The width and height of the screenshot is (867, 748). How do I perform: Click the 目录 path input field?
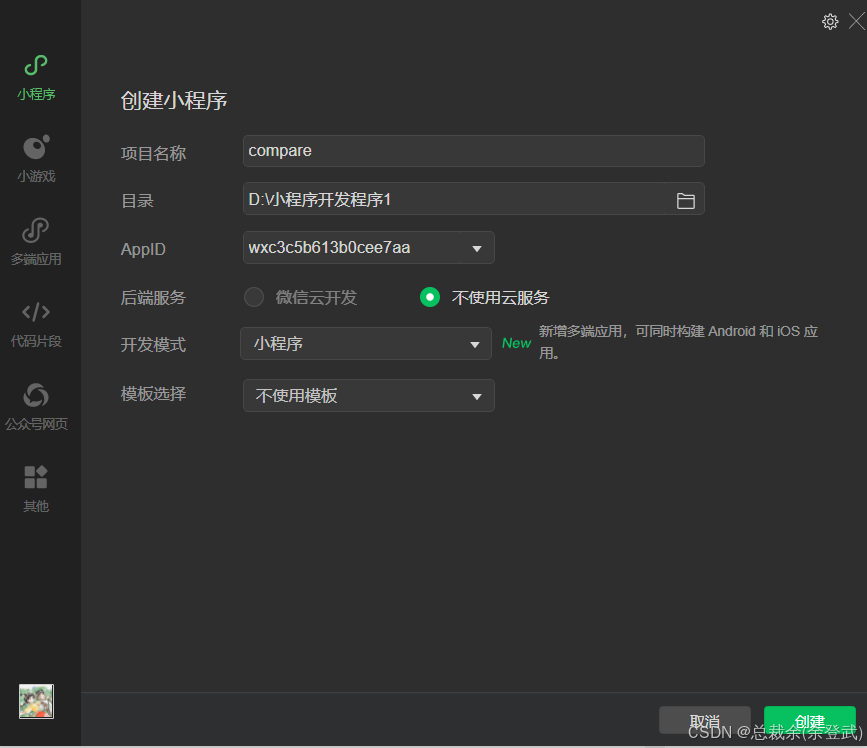click(x=473, y=199)
